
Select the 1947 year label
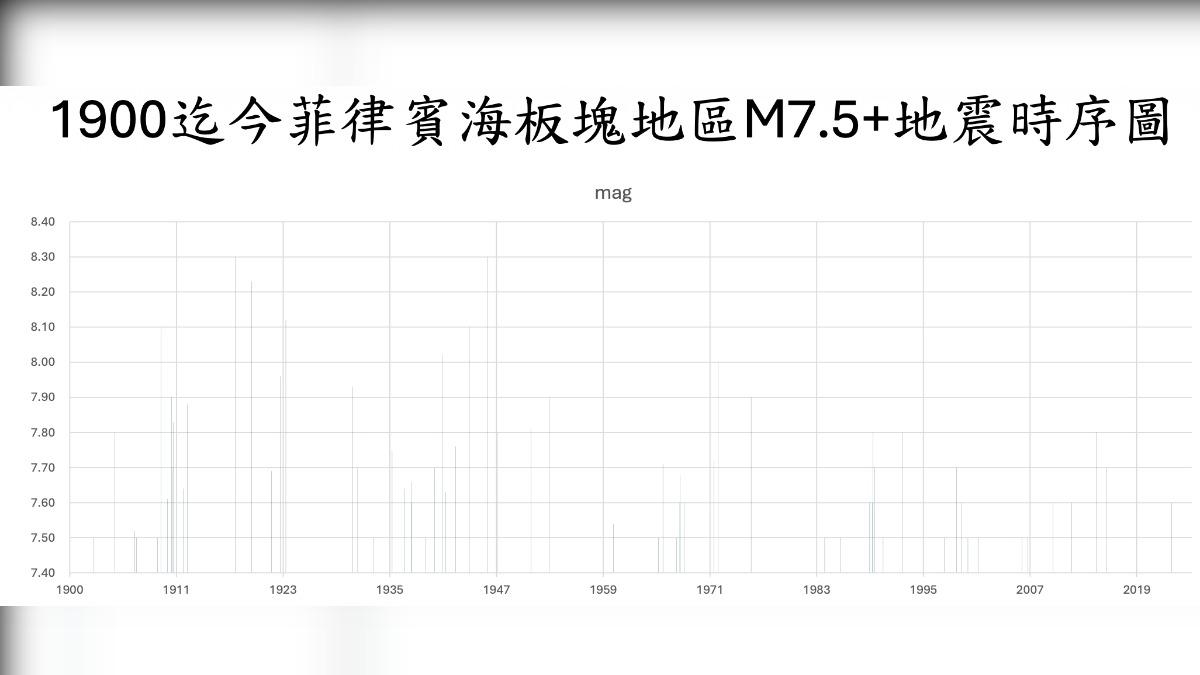[x=497, y=590]
